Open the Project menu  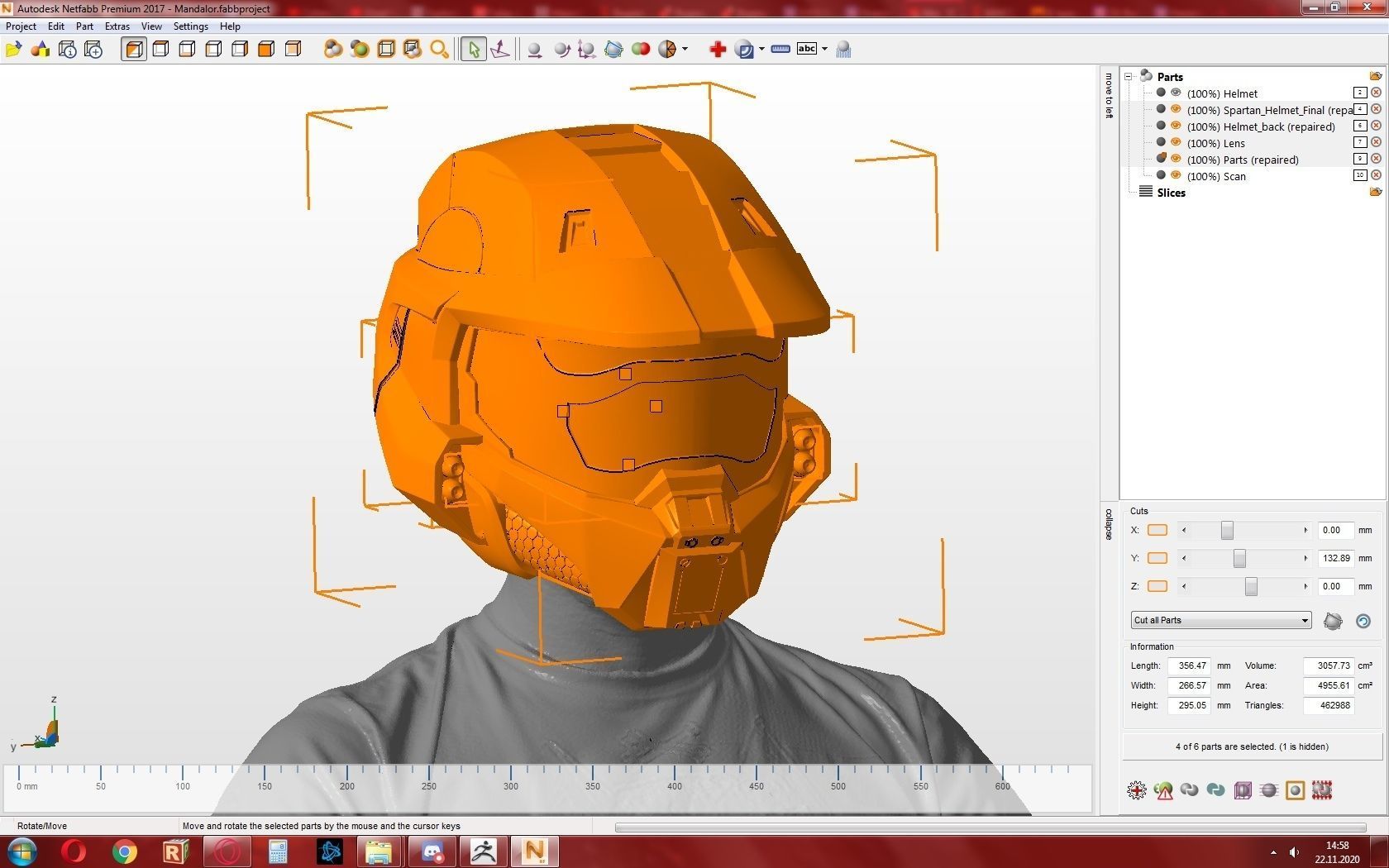click(x=21, y=26)
